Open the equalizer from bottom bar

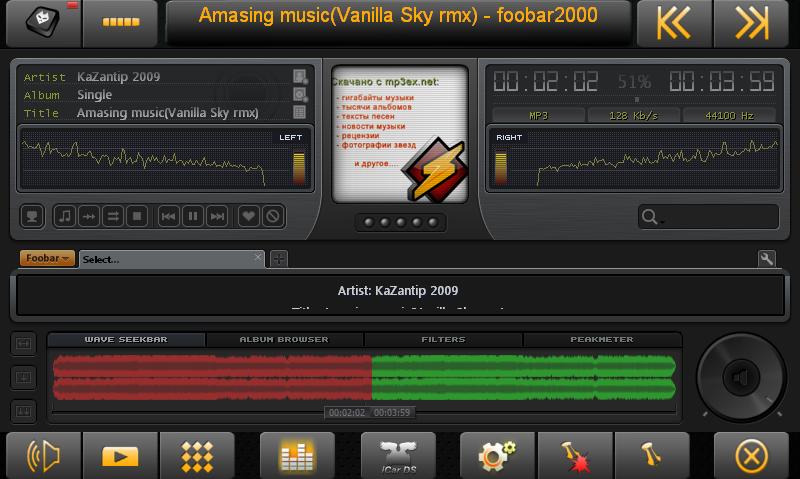(297, 455)
